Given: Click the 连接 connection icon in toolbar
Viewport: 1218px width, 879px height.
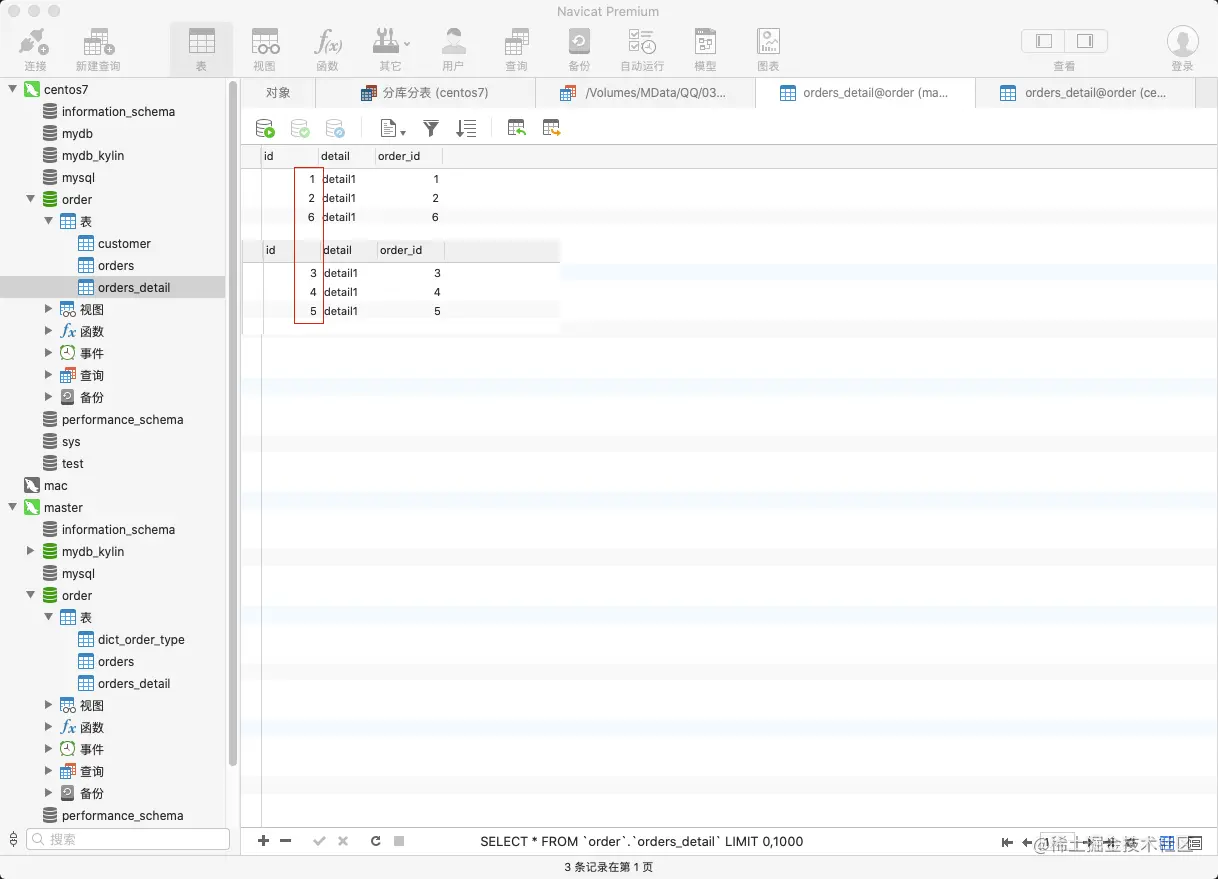Looking at the screenshot, I should tap(35, 48).
